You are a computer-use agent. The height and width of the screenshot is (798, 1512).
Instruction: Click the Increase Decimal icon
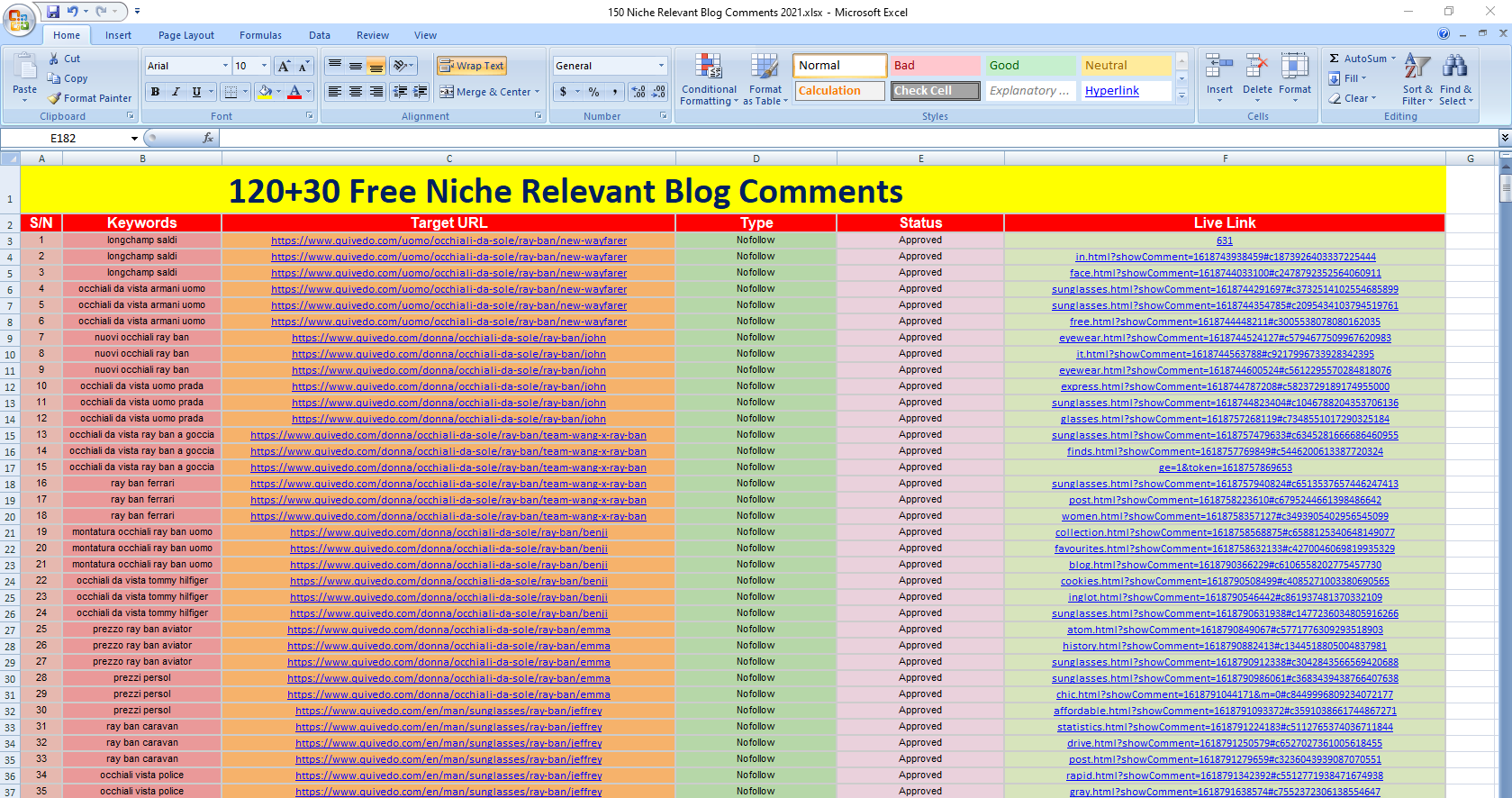638,92
